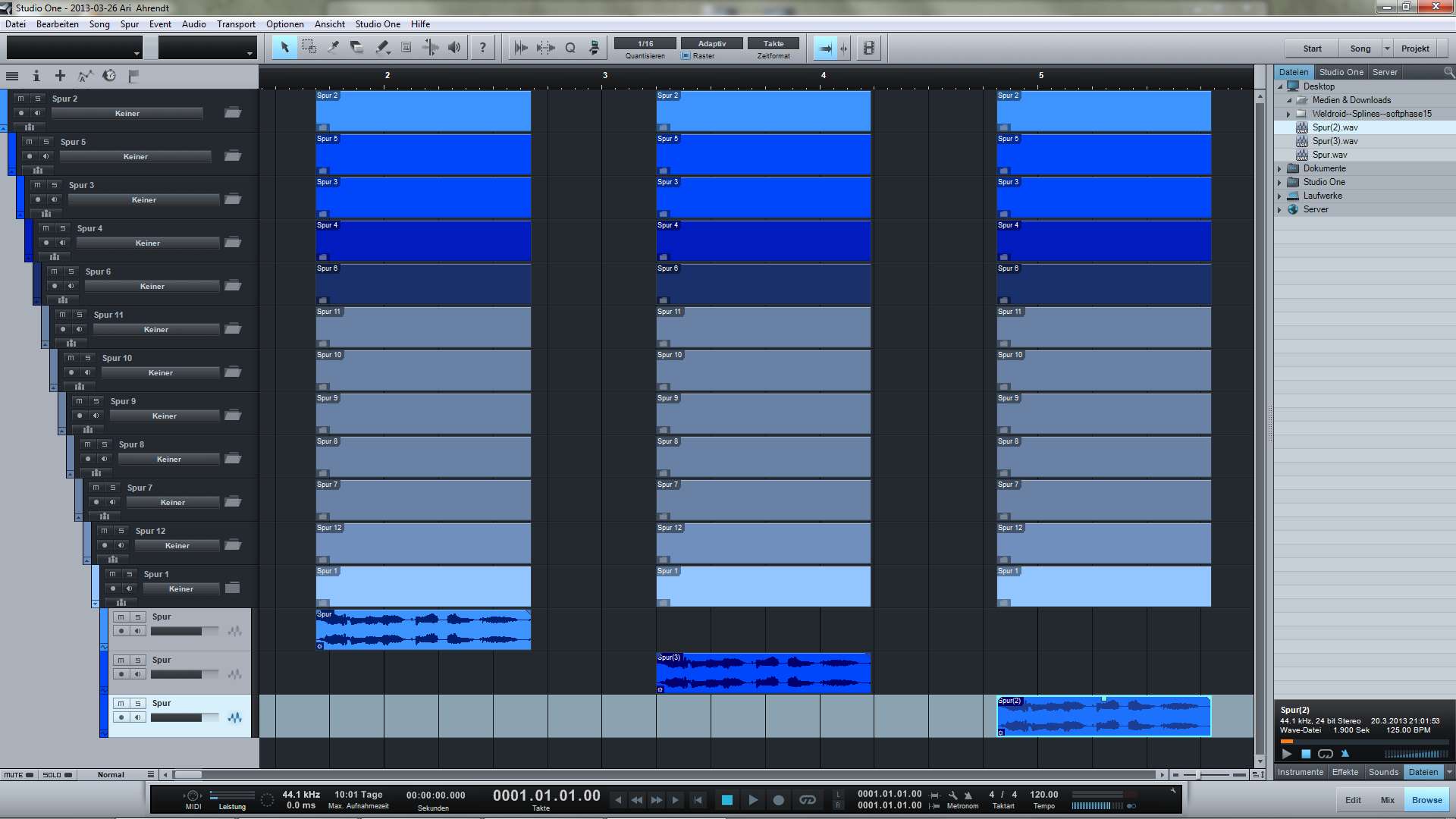Open the Transport menu
The image size is (1456, 819).
point(236,24)
